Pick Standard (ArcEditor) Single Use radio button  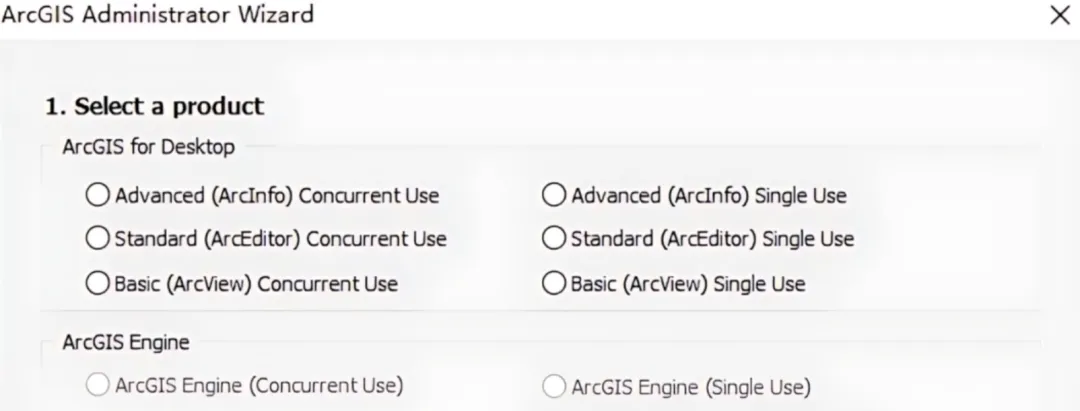click(x=554, y=239)
